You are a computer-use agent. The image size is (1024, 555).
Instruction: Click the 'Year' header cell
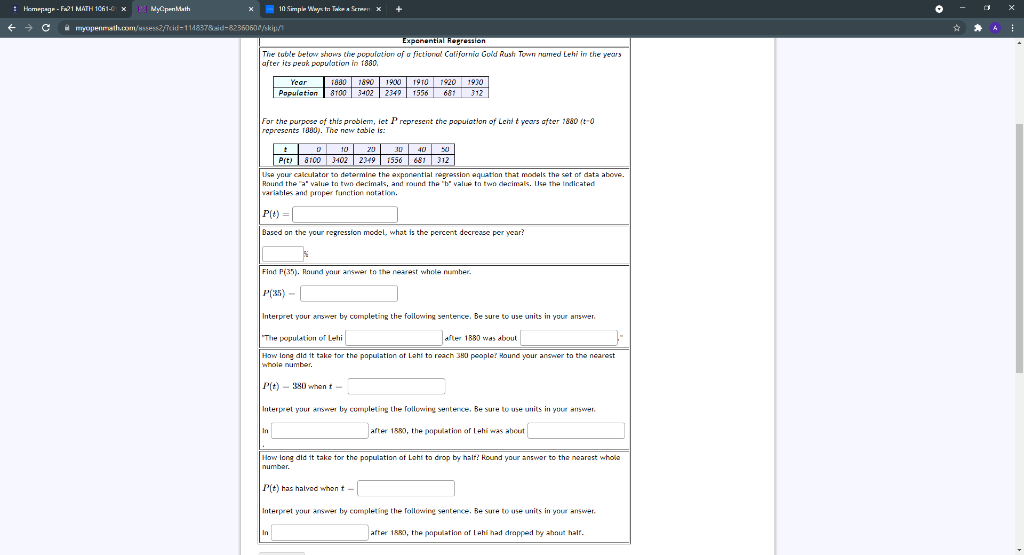point(298,82)
